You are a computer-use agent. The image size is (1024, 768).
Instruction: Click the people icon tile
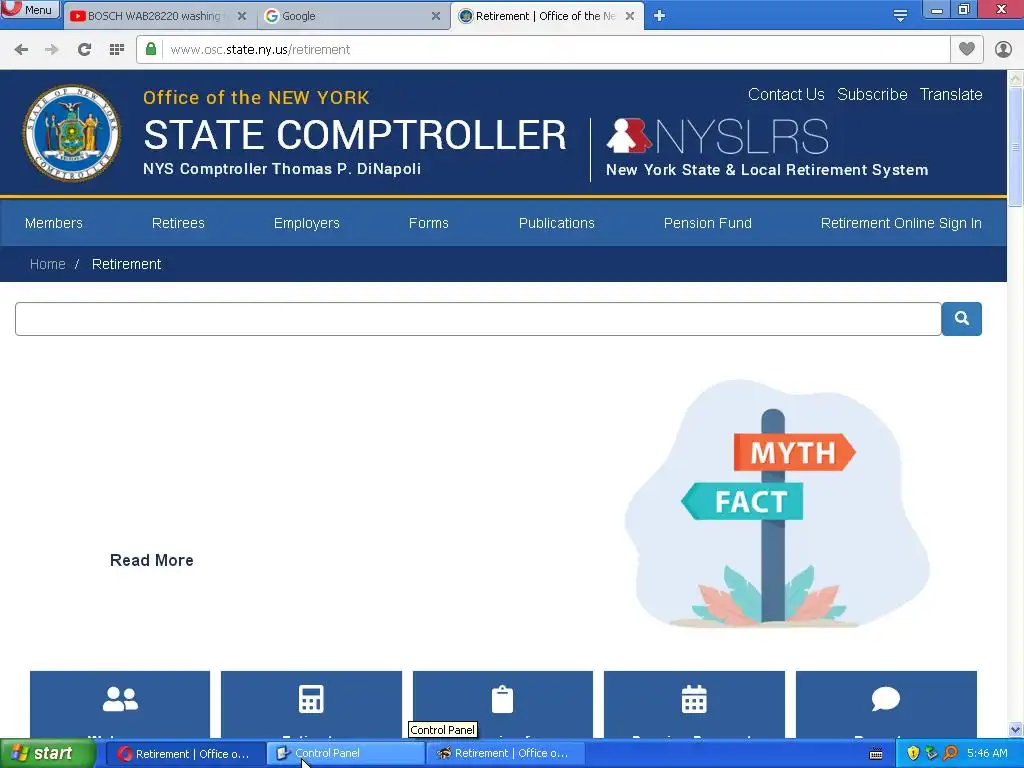coord(120,704)
